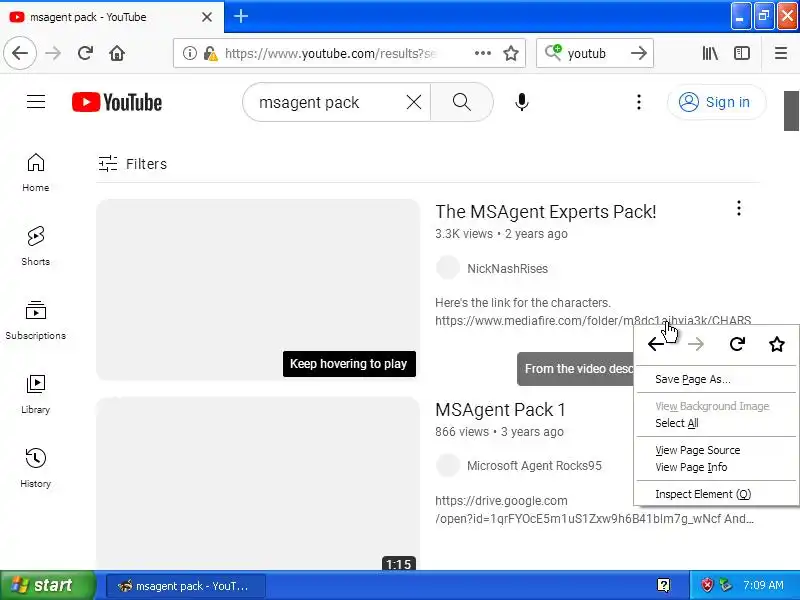Open the red security shield tray icon

(707, 585)
